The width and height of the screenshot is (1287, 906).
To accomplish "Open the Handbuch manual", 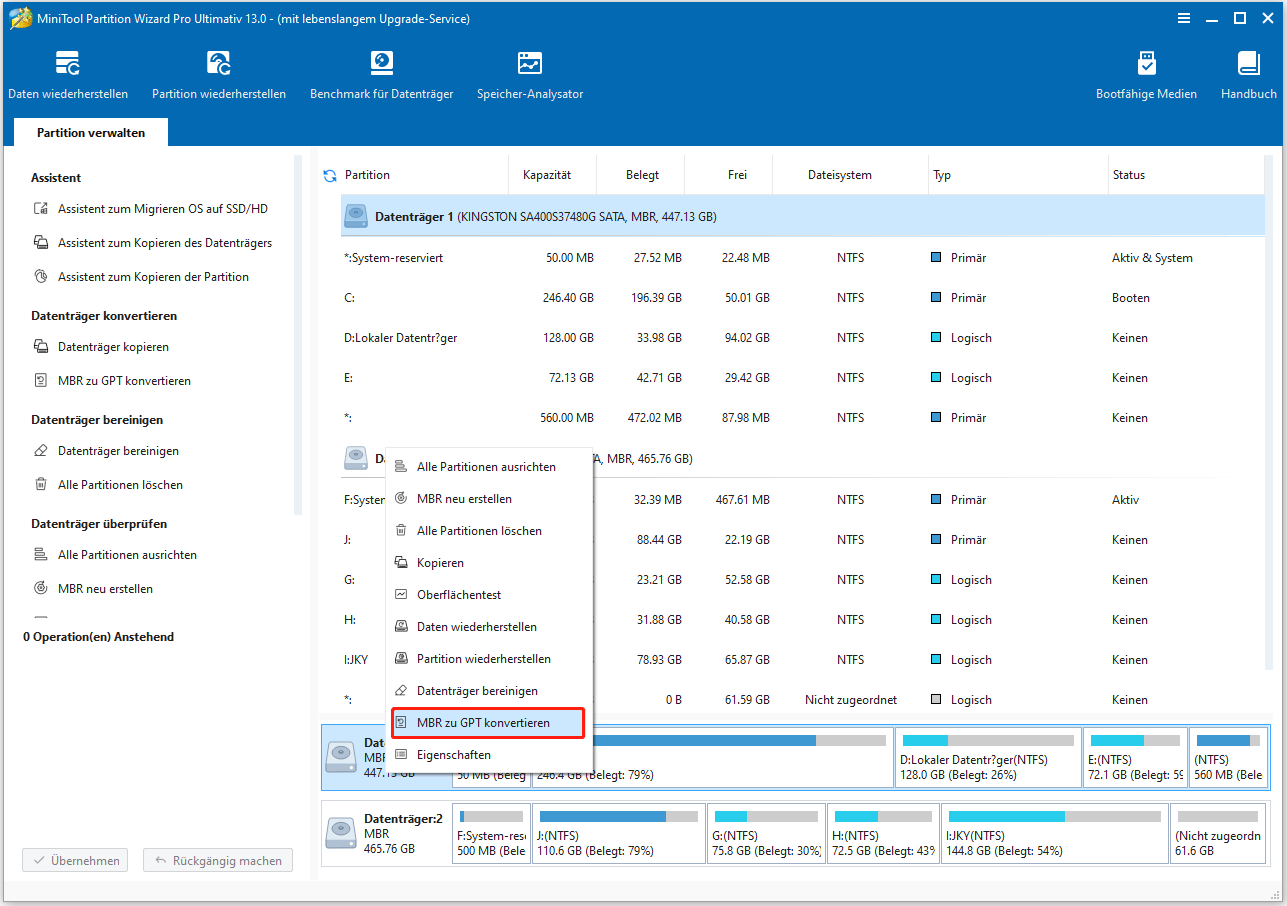I will pos(1248,75).
